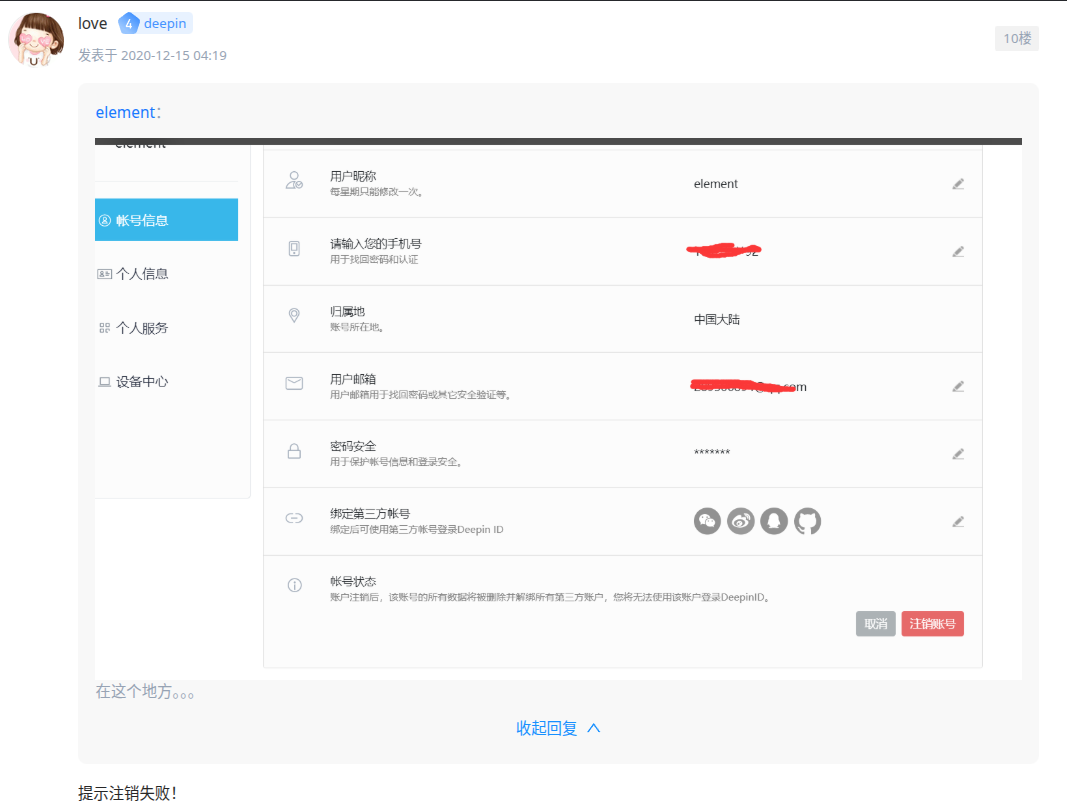Click the 归属地 row label
The height and width of the screenshot is (812, 1067).
pyautogui.click(x=348, y=311)
